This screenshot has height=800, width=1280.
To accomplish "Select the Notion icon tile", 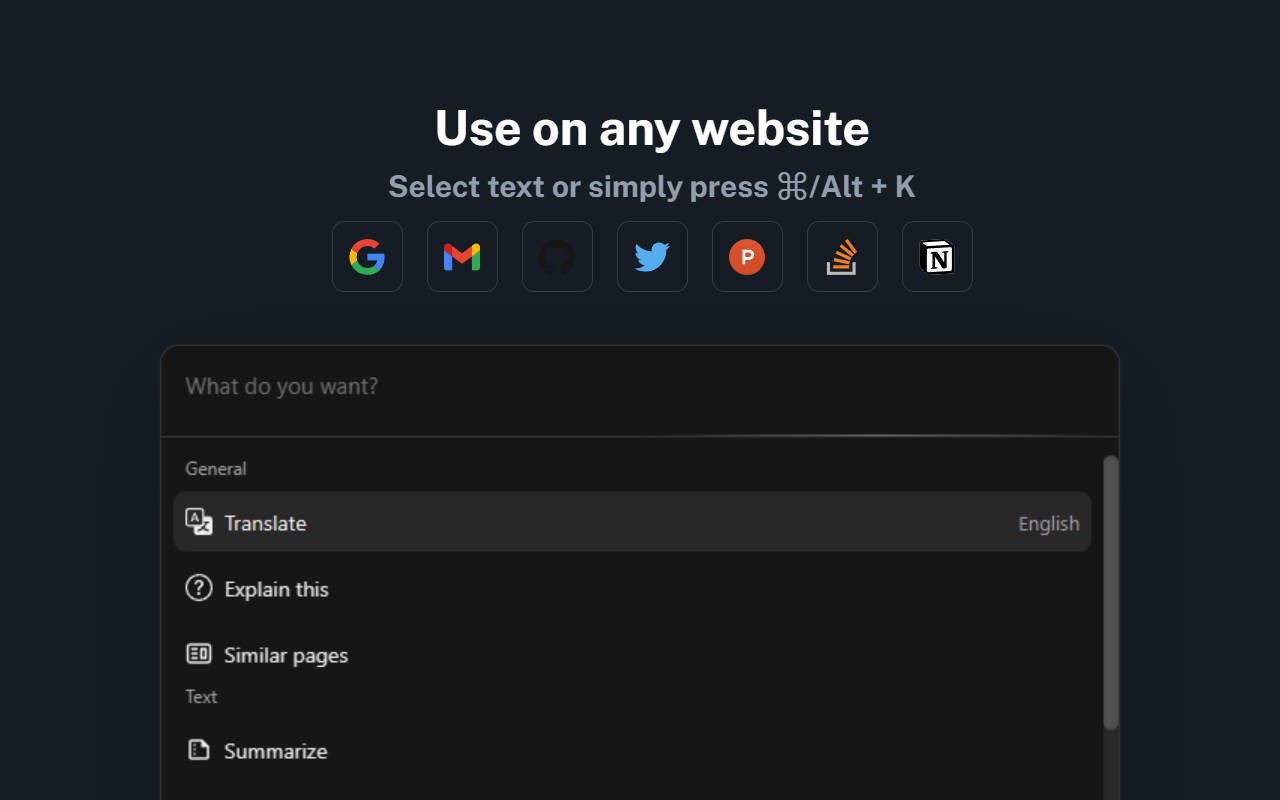I will coord(937,257).
